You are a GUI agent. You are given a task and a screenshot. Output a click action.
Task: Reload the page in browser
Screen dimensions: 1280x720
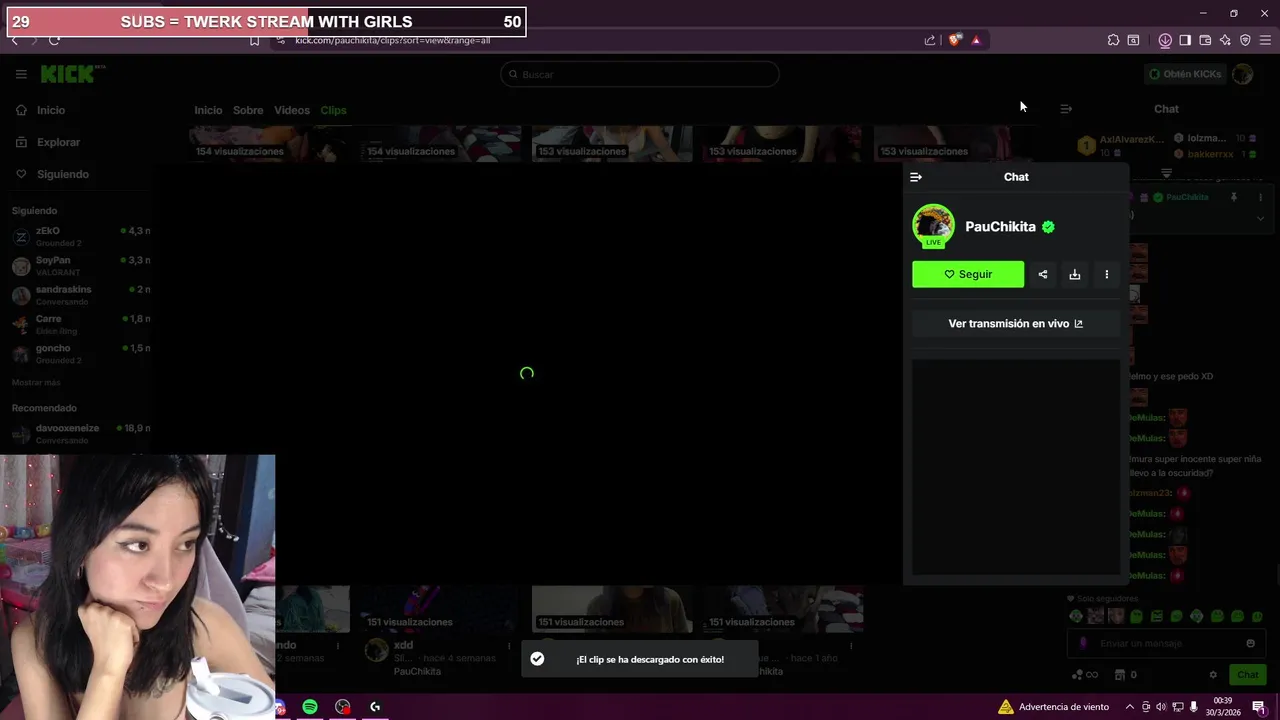54,40
